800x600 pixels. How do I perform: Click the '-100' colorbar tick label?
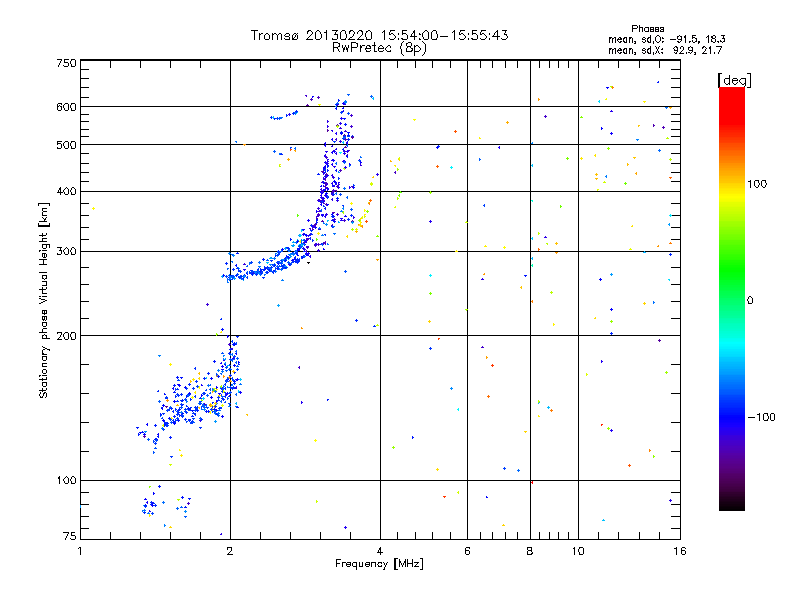coord(761,417)
